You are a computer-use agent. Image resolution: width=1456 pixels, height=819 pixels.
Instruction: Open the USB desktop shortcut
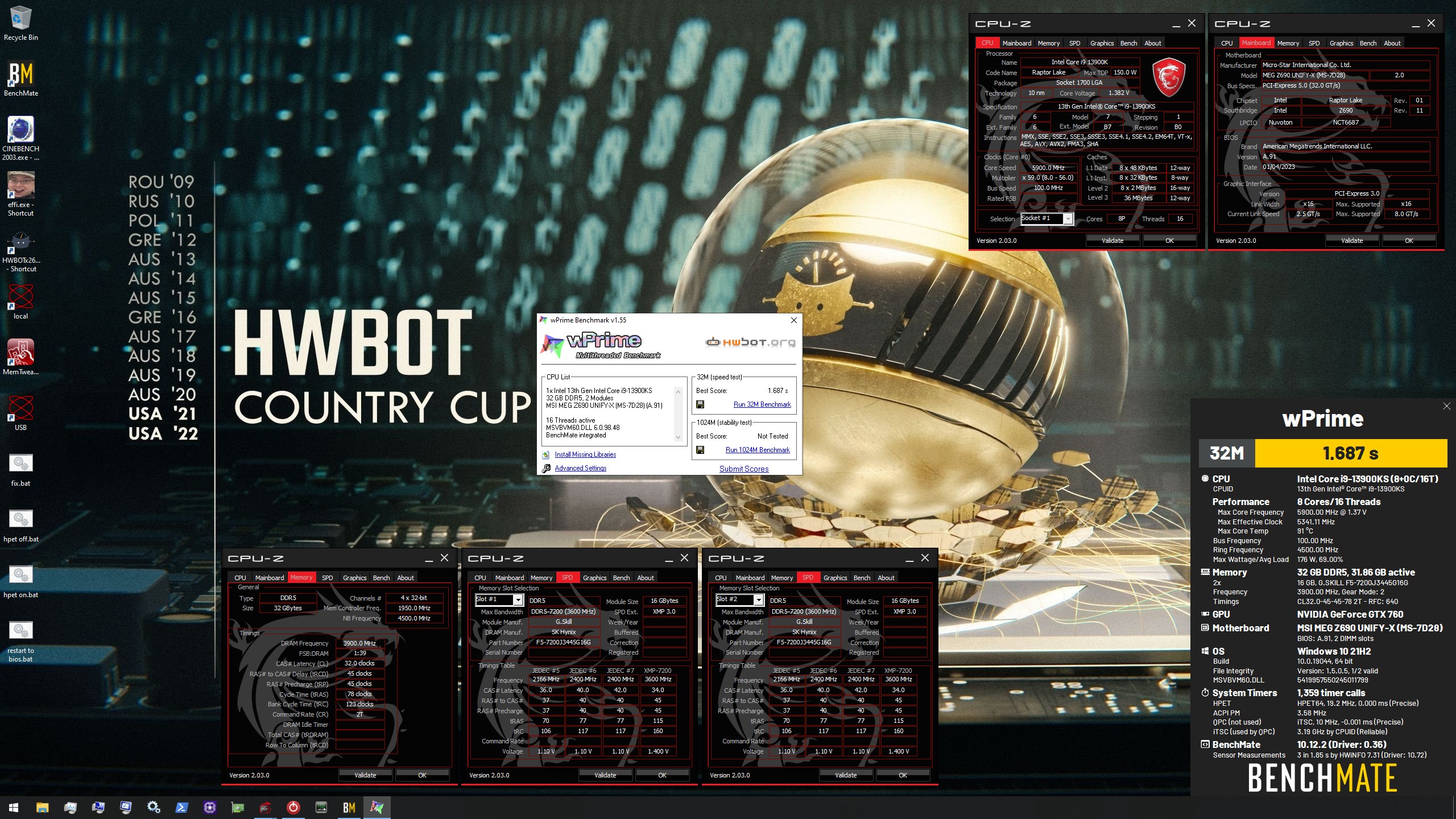(x=20, y=413)
